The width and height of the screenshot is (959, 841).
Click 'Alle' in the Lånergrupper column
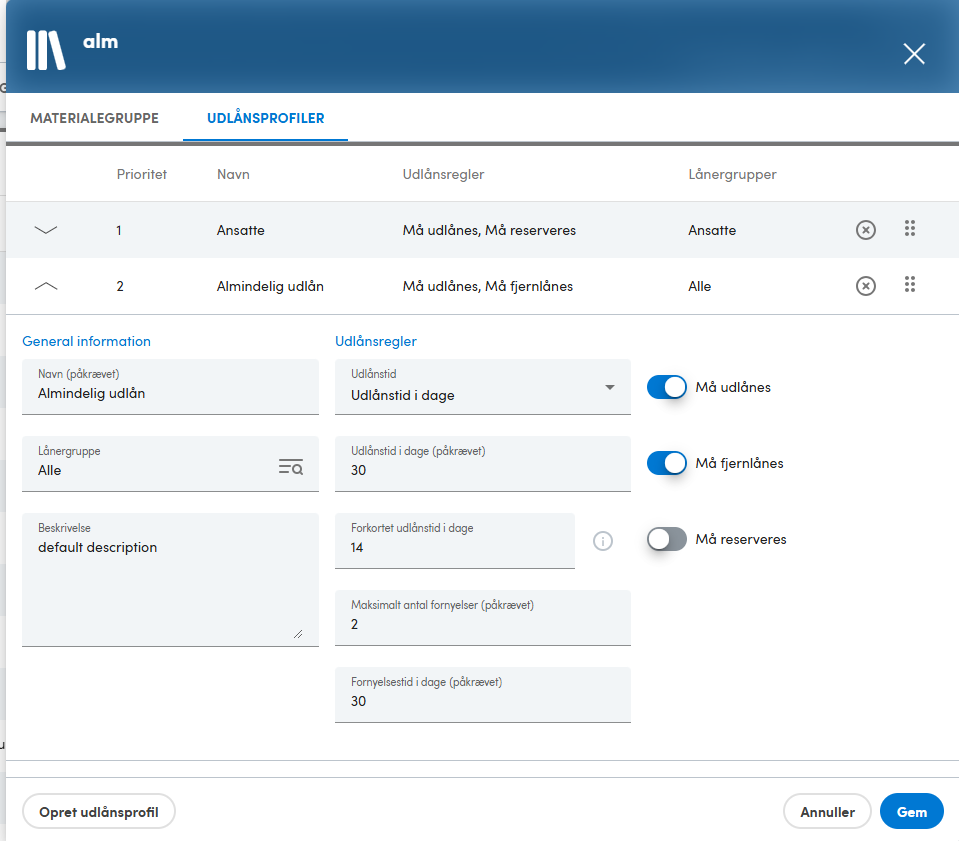(699, 286)
